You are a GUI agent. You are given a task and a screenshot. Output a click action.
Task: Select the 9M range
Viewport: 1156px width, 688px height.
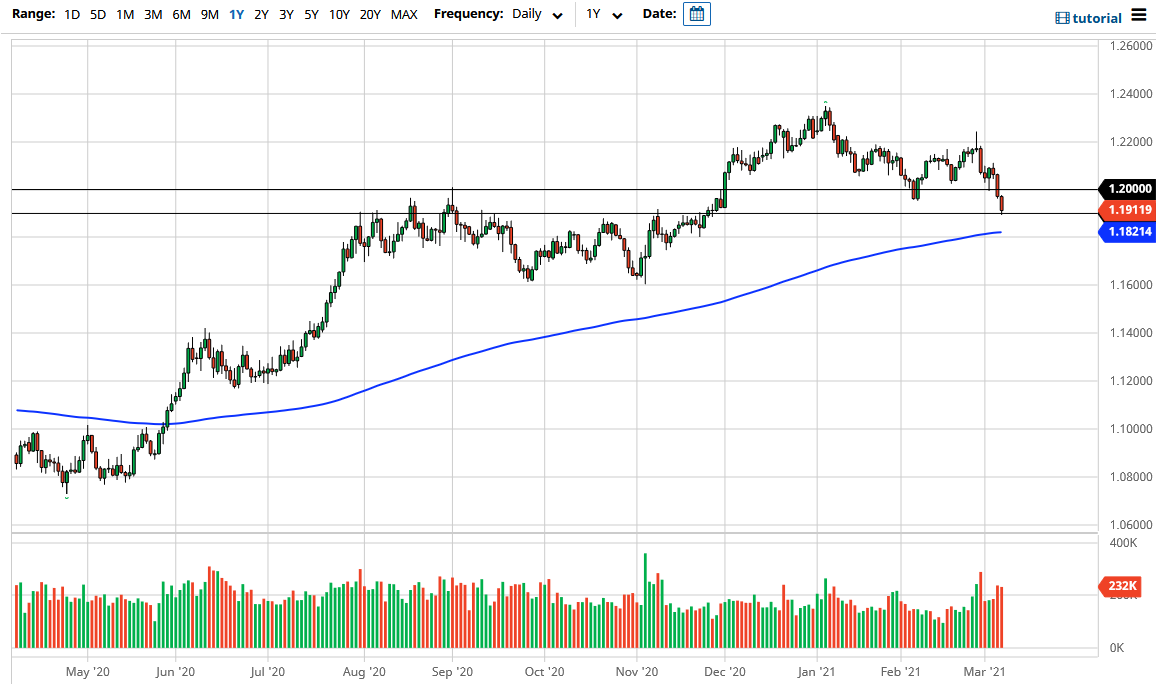(x=208, y=15)
